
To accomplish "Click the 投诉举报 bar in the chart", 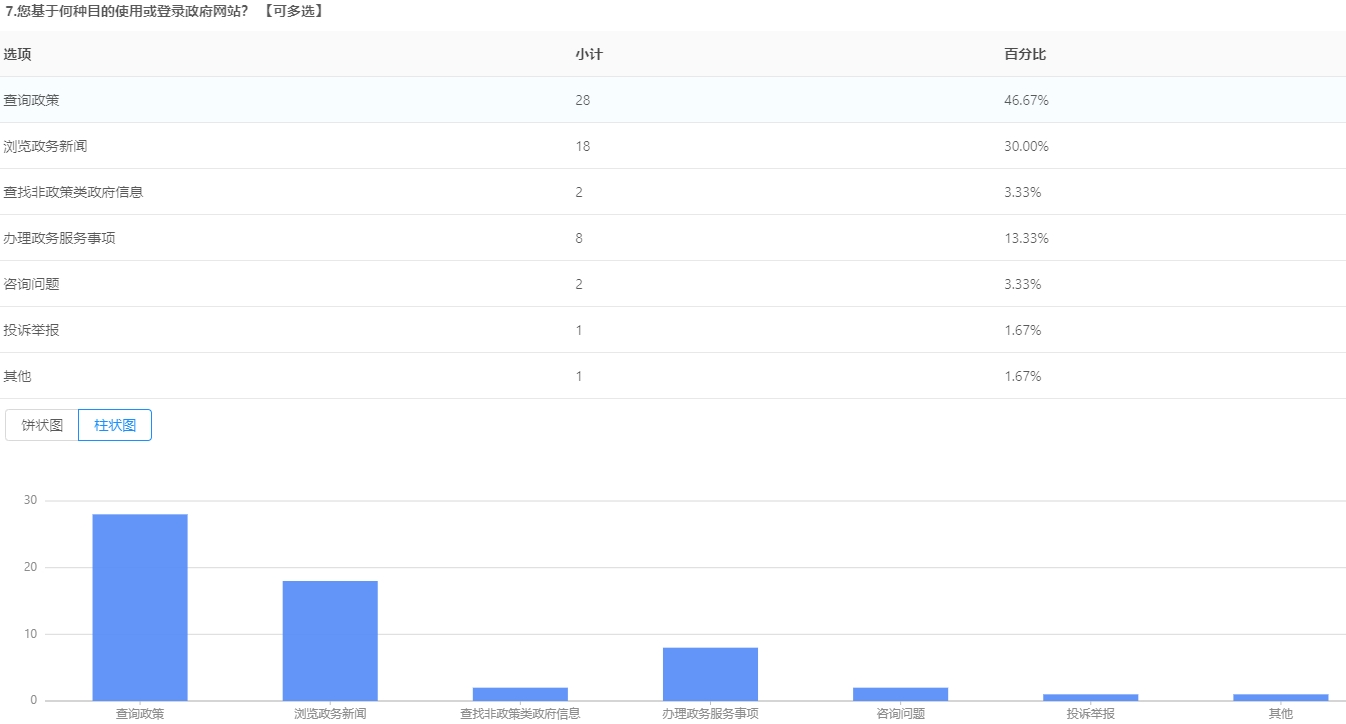I will 1090,697.
